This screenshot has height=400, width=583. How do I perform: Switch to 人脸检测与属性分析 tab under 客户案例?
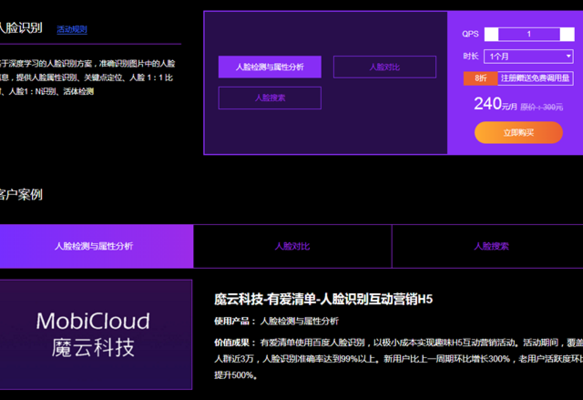(x=94, y=246)
